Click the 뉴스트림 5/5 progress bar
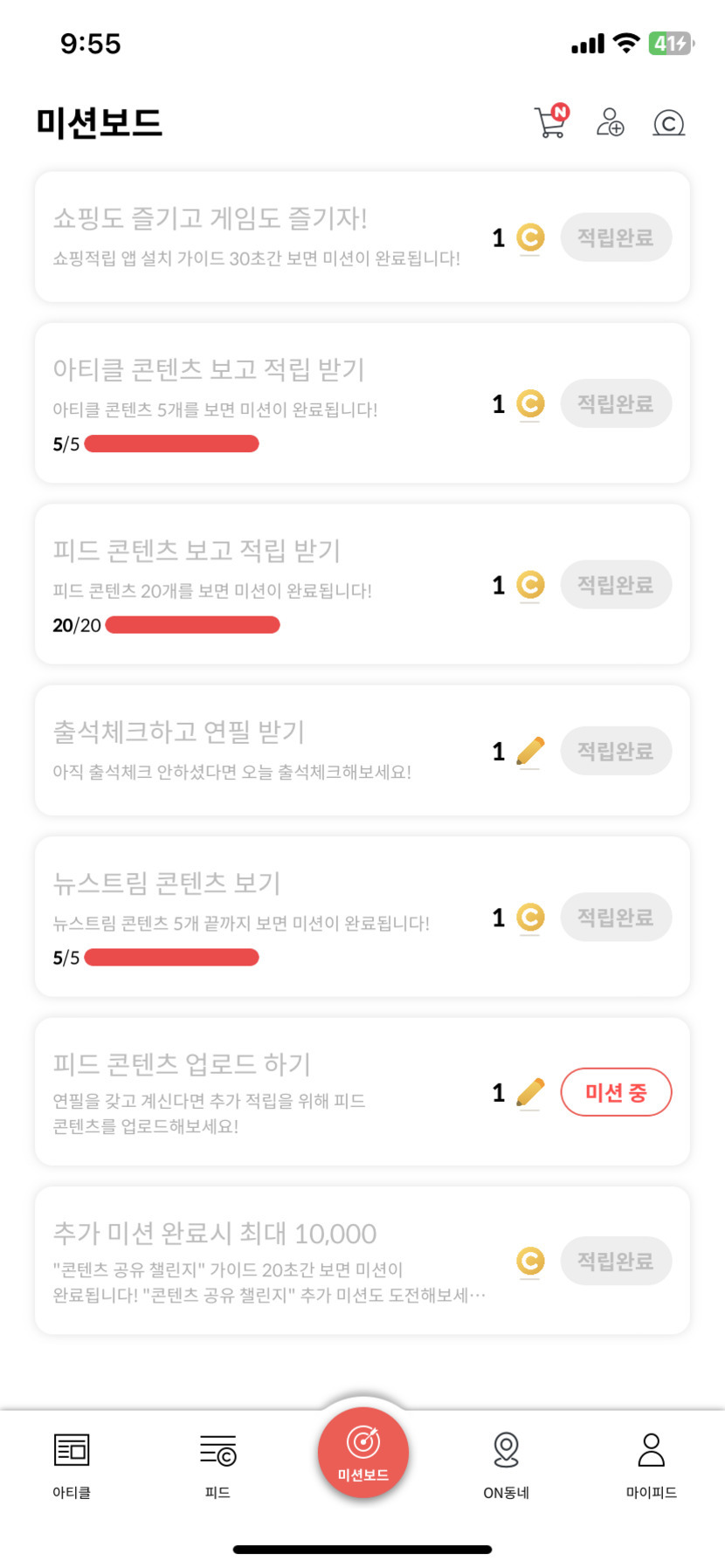Image resolution: width=725 pixels, height=1568 pixels. tap(171, 958)
